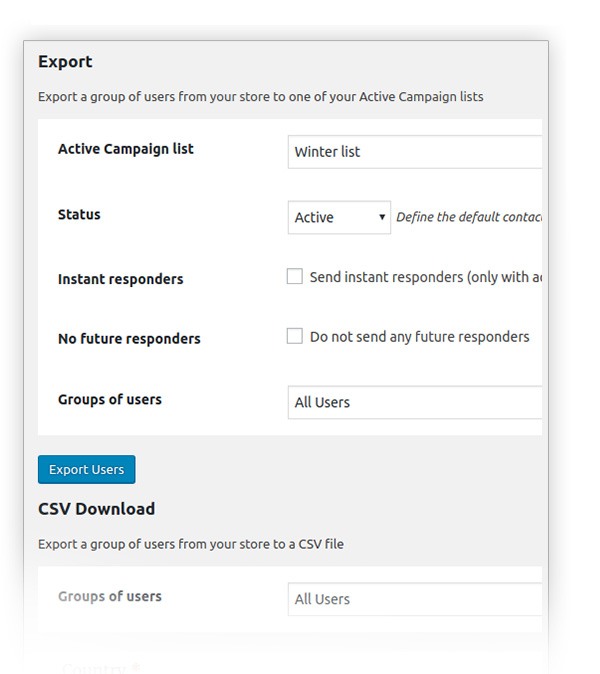600x674 pixels.
Task: Click Groups of users label in Export section
Action: point(110,399)
